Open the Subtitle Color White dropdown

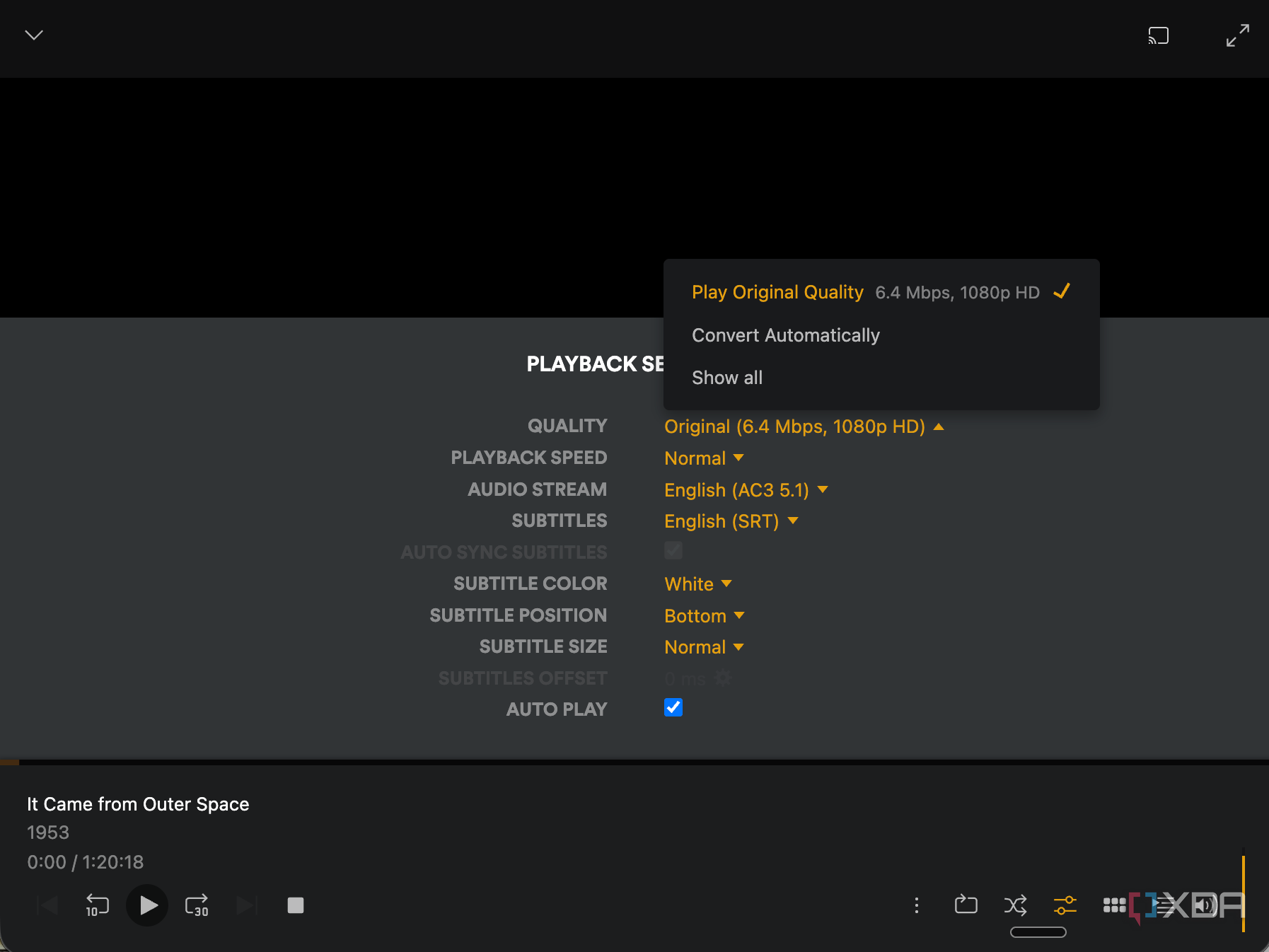698,584
